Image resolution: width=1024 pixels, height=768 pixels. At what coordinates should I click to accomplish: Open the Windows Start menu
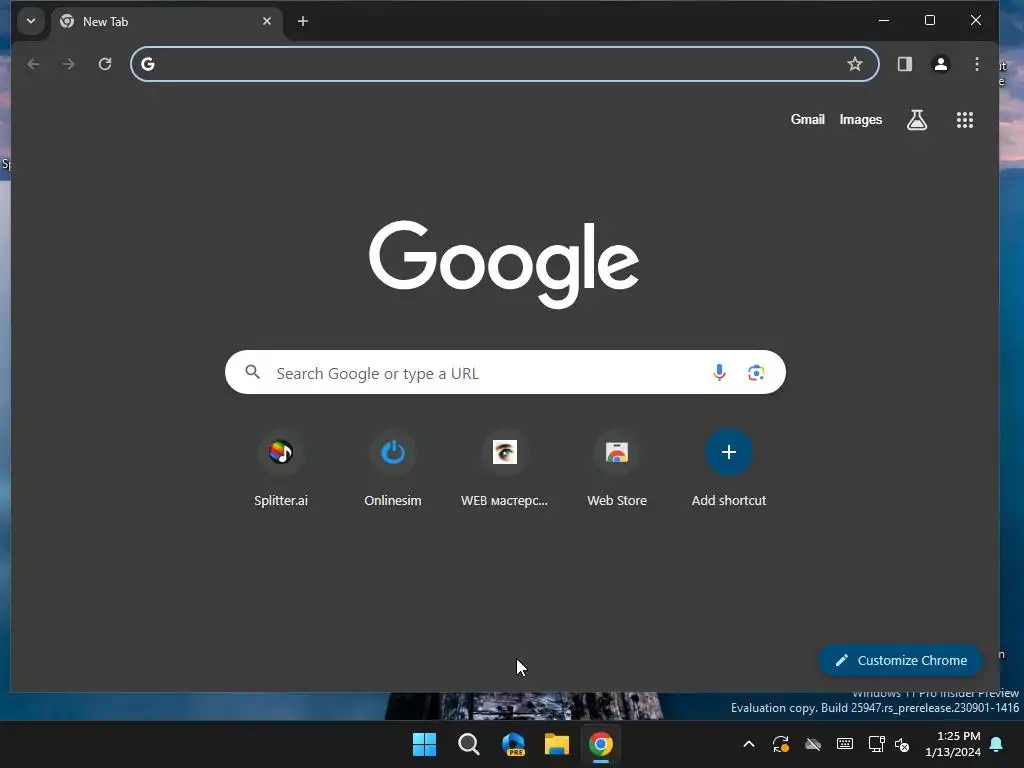[x=424, y=744]
